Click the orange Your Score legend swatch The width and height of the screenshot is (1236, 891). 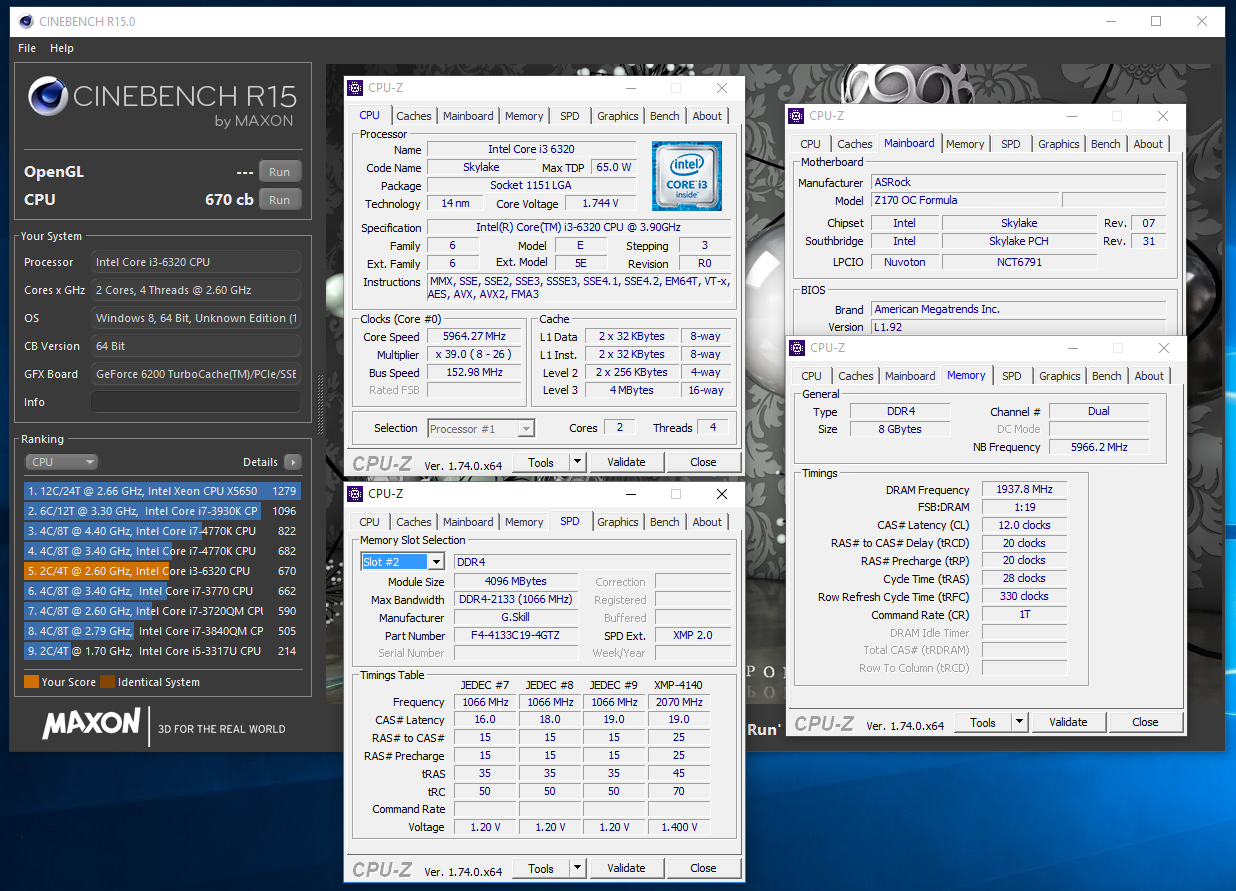click(x=31, y=682)
